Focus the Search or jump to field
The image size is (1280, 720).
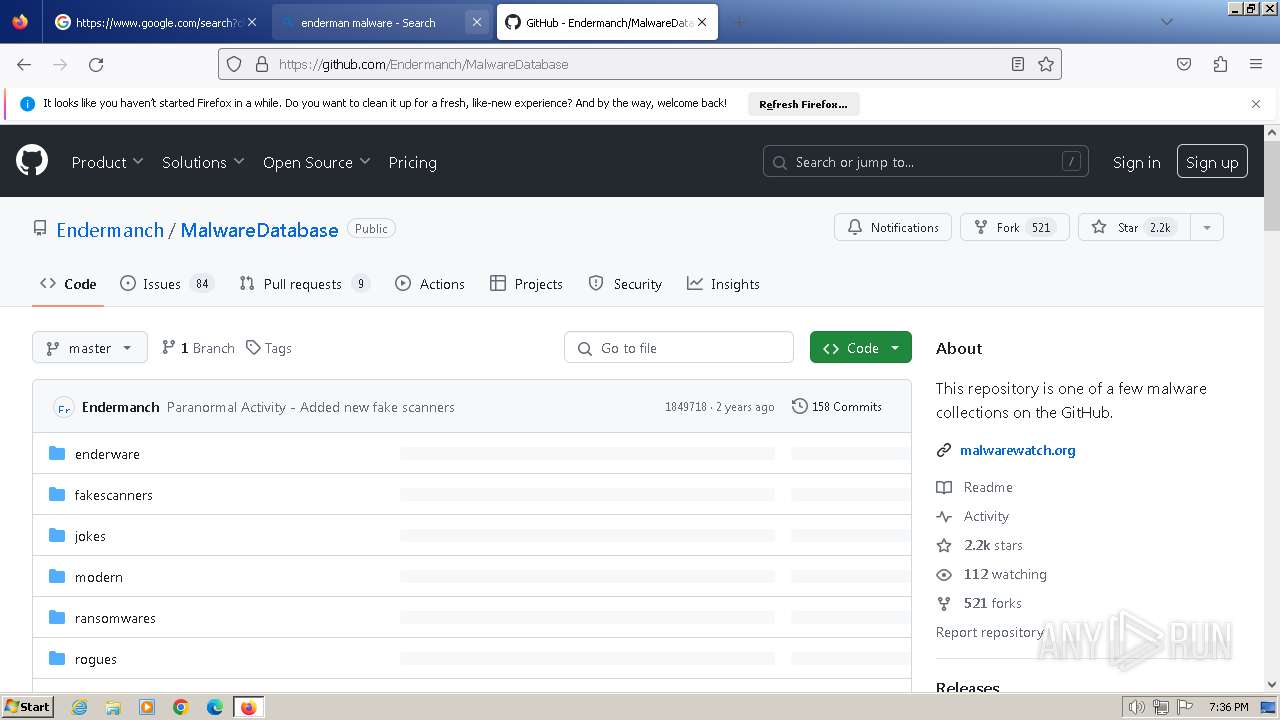click(927, 162)
